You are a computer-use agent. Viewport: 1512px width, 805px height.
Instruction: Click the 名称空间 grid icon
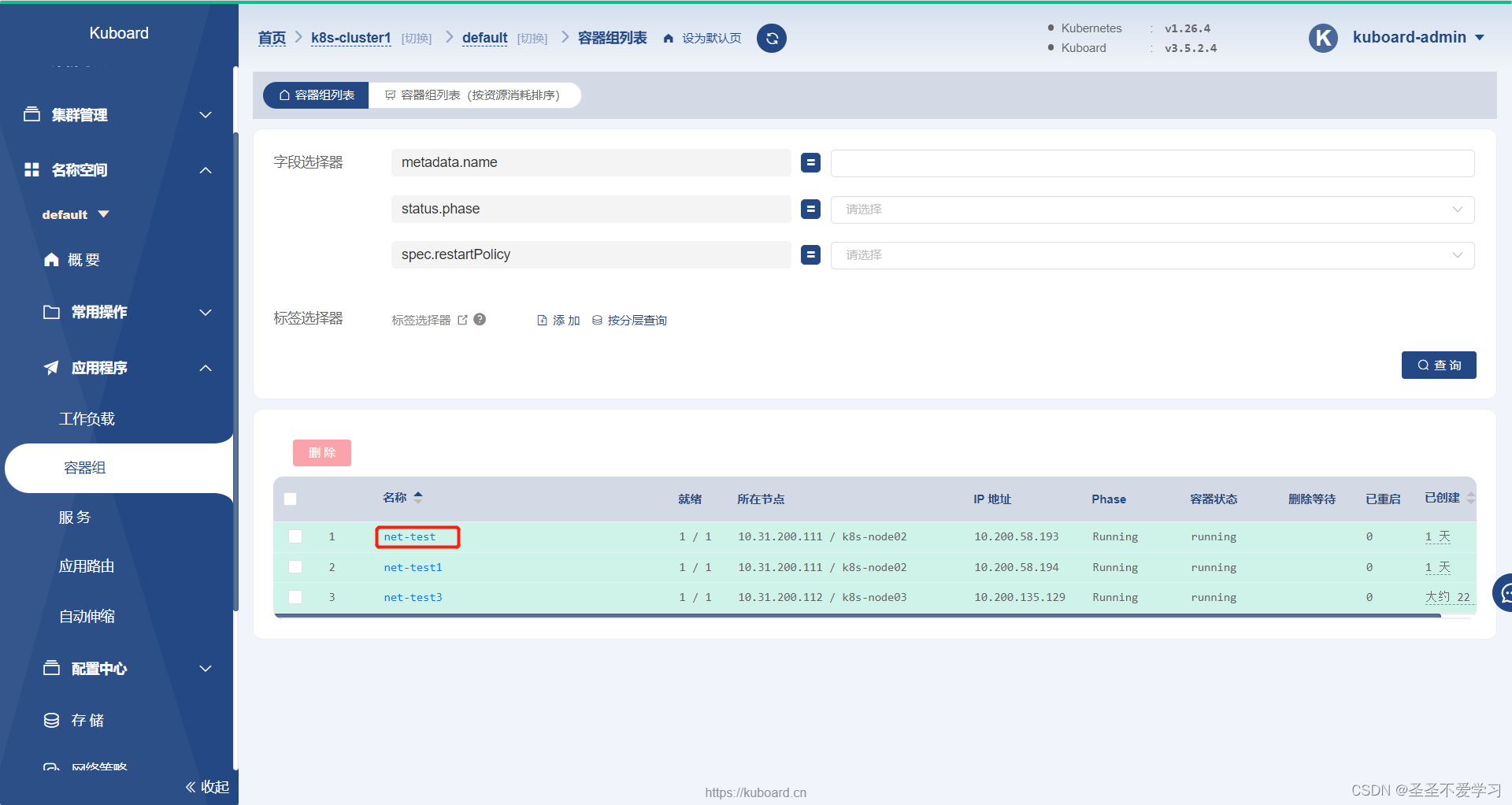coord(31,169)
